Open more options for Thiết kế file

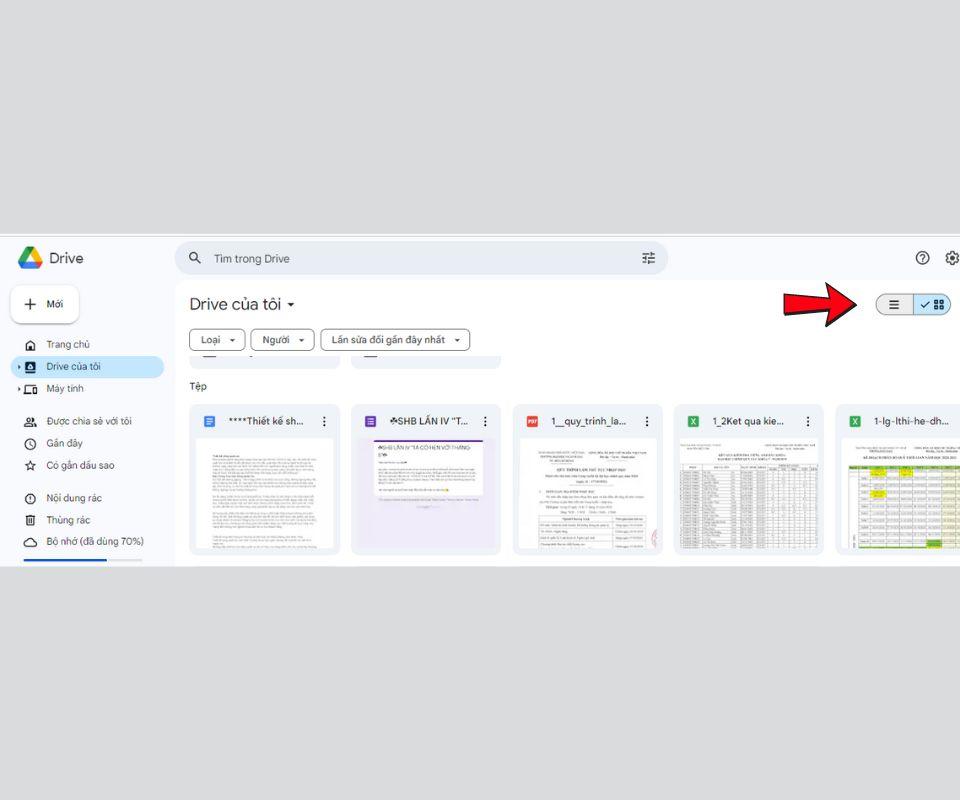coord(324,422)
